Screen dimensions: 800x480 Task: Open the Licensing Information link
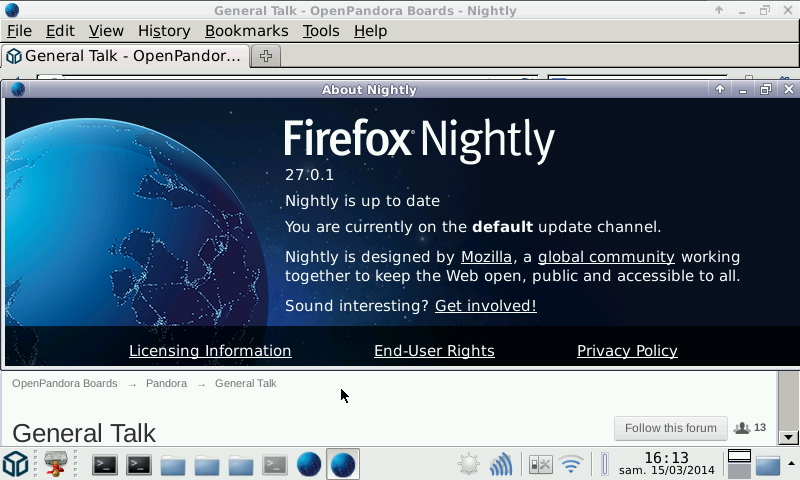(210, 351)
